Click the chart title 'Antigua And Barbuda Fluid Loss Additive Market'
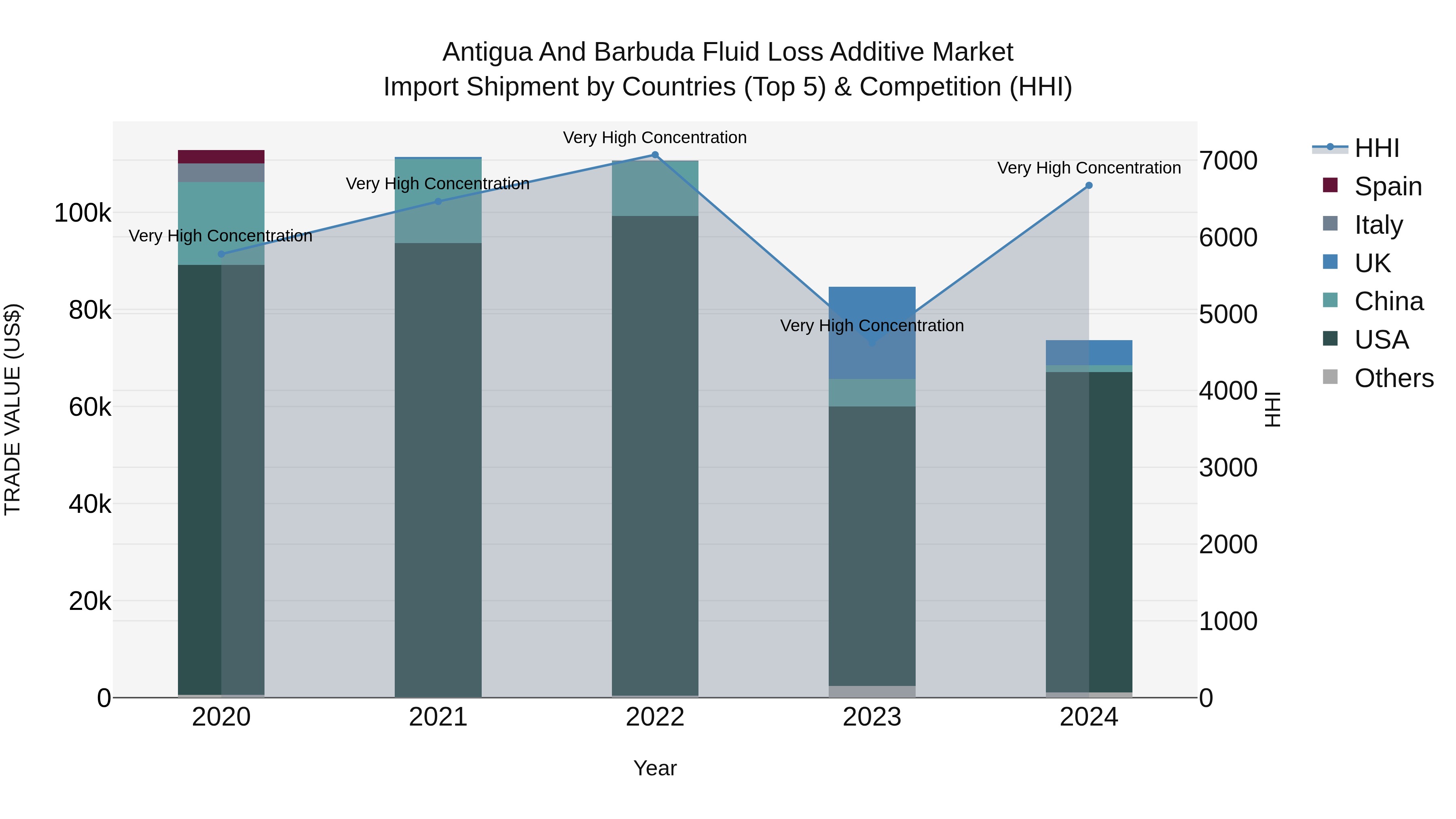The width and height of the screenshot is (1456, 819). click(x=728, y=52)
